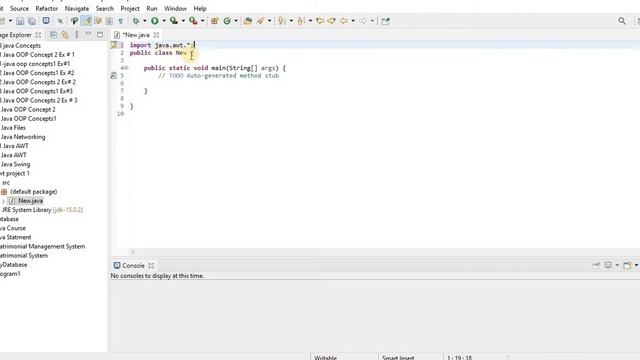Go to next annotation icon

pos(282,21)
